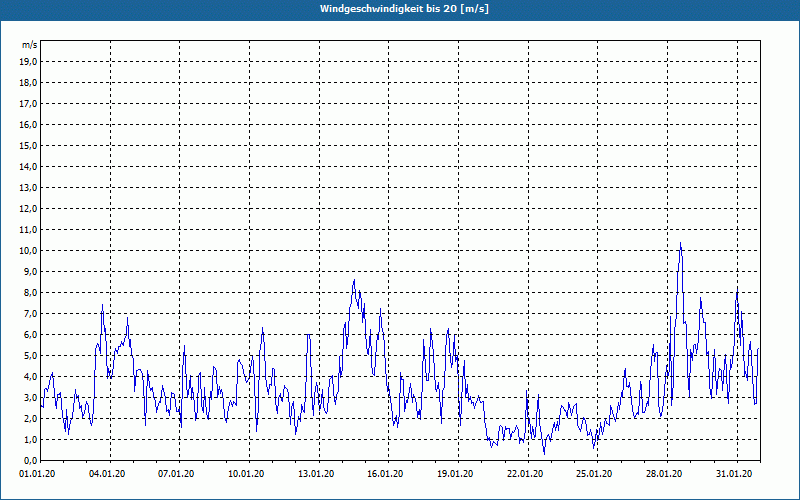Select the 9,0 y-axis label
Image resolution: width=800 pixels, height=500 pixels.
[30, 271]
